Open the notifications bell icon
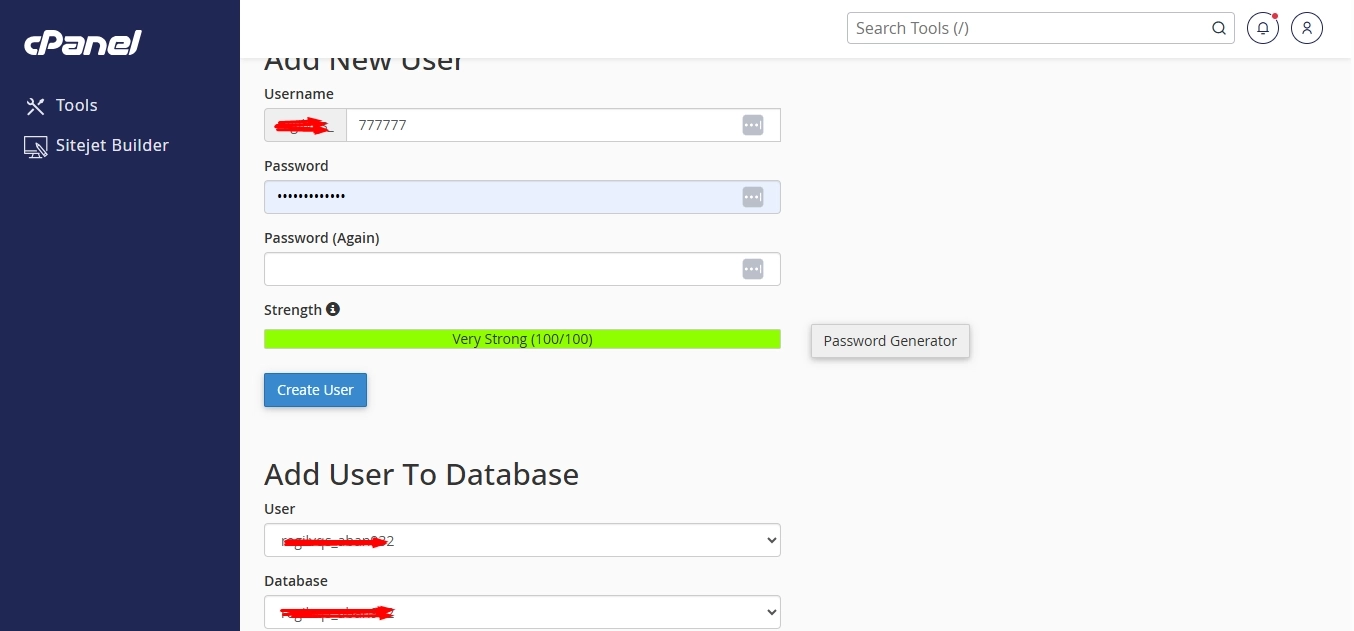 tap(1263, 28)
